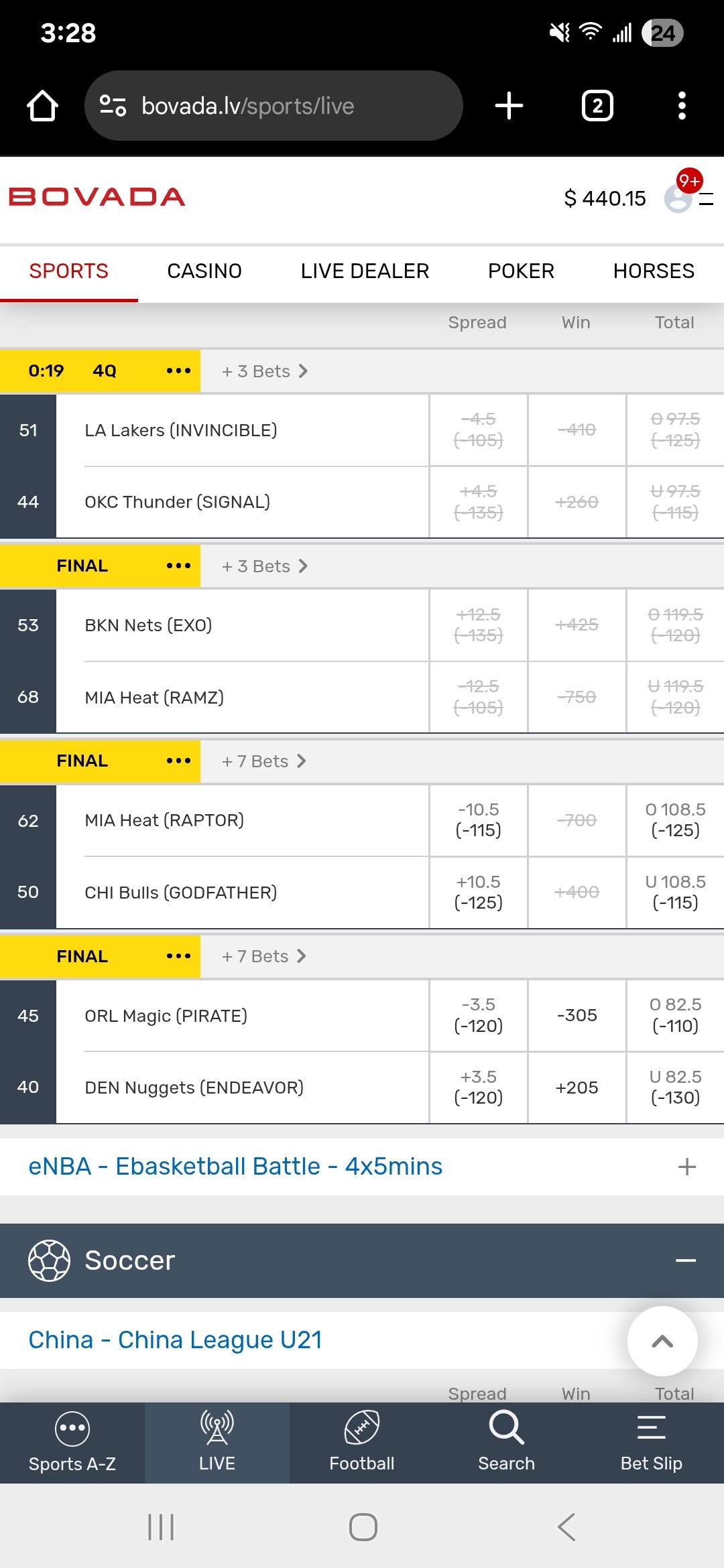Switch to the POKER tab
Image resolution: width=724 pixels, height=1568 pixels.
coord(521,271)
